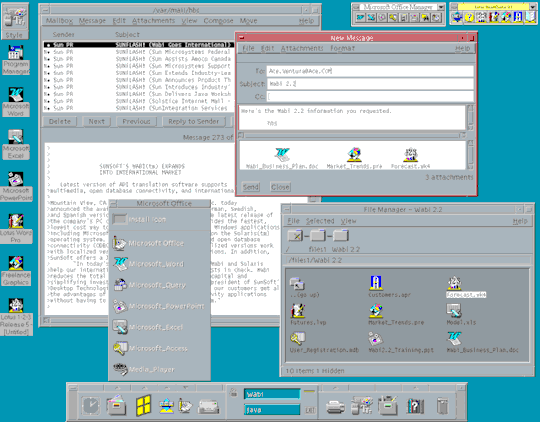540x422 pixels.
Task: Open Program Manager desktop icon
Action: (x=15, y=60)
